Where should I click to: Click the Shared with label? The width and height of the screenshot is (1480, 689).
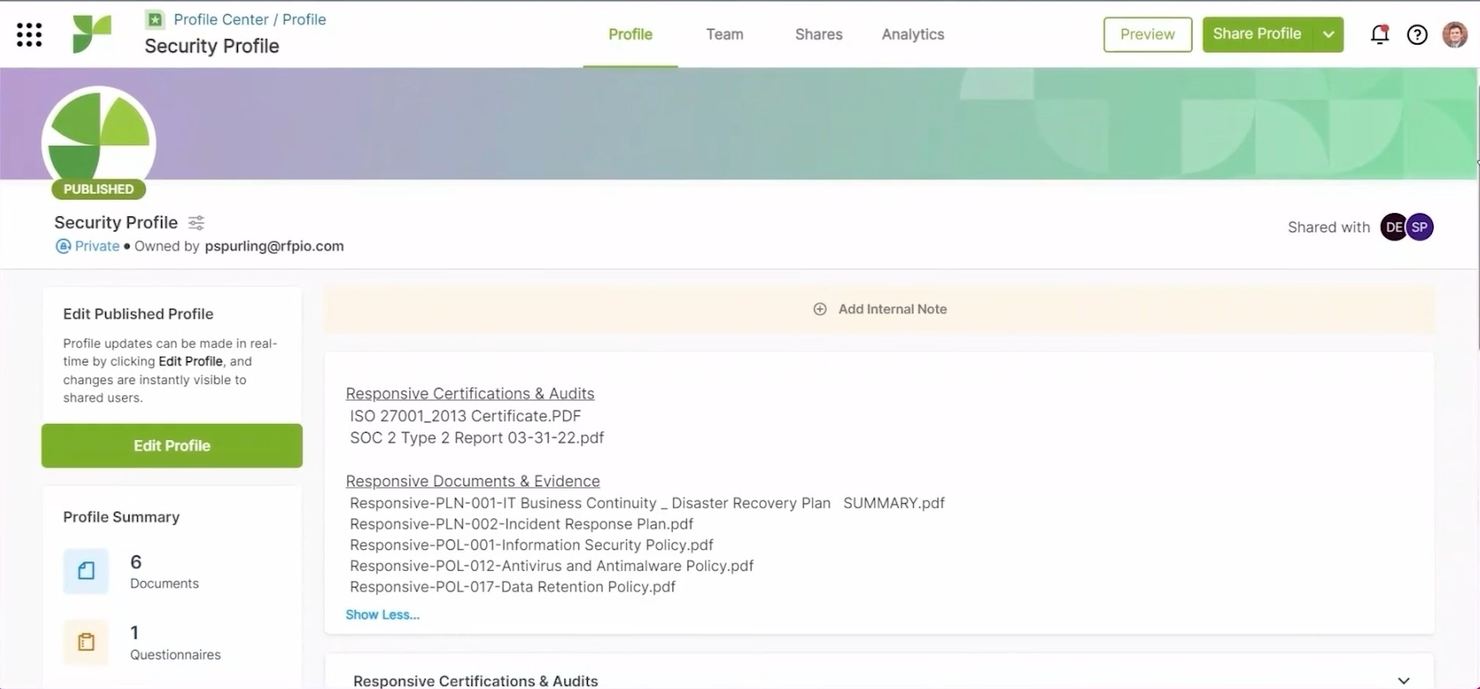(1329, 227)
